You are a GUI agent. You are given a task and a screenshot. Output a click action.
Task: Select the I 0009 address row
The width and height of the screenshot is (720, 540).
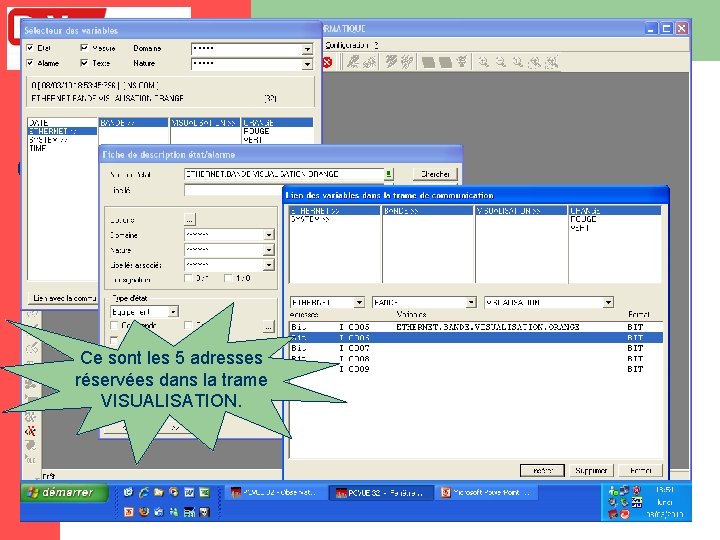coord(476,369)
